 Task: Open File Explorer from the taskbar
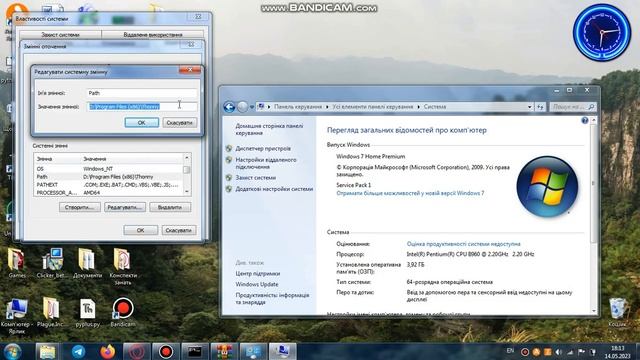[47, 351]
